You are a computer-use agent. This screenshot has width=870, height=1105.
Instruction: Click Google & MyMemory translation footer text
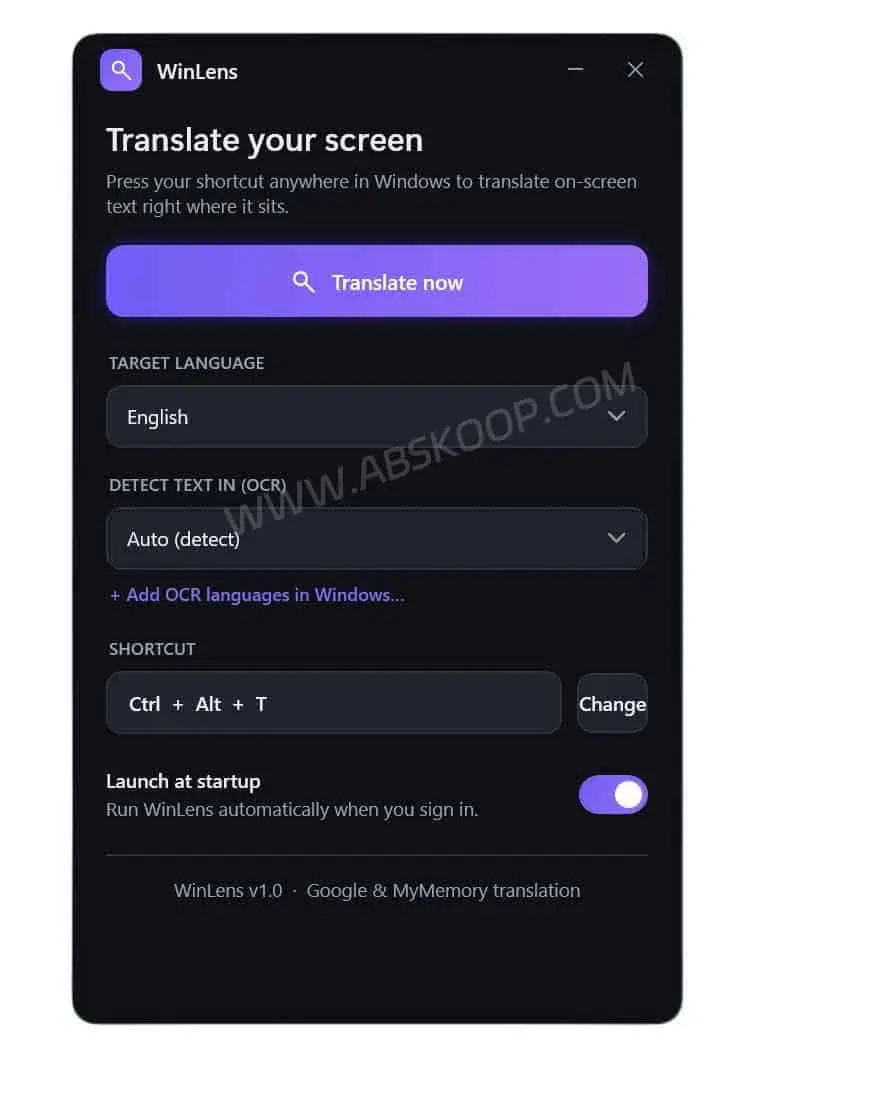click(x=443, y=890)
